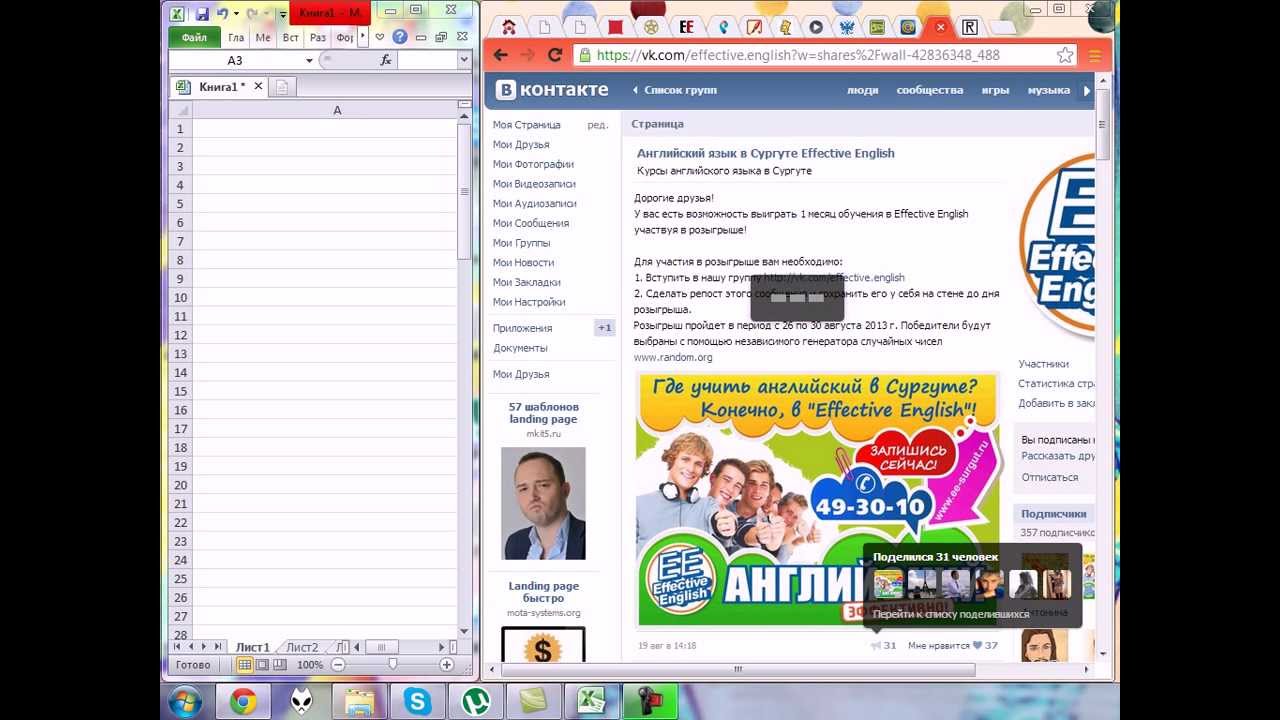Like the post via heart 37
This screenshot has width=1280, height=720.
pyautogui.click(x=977, y=646)
